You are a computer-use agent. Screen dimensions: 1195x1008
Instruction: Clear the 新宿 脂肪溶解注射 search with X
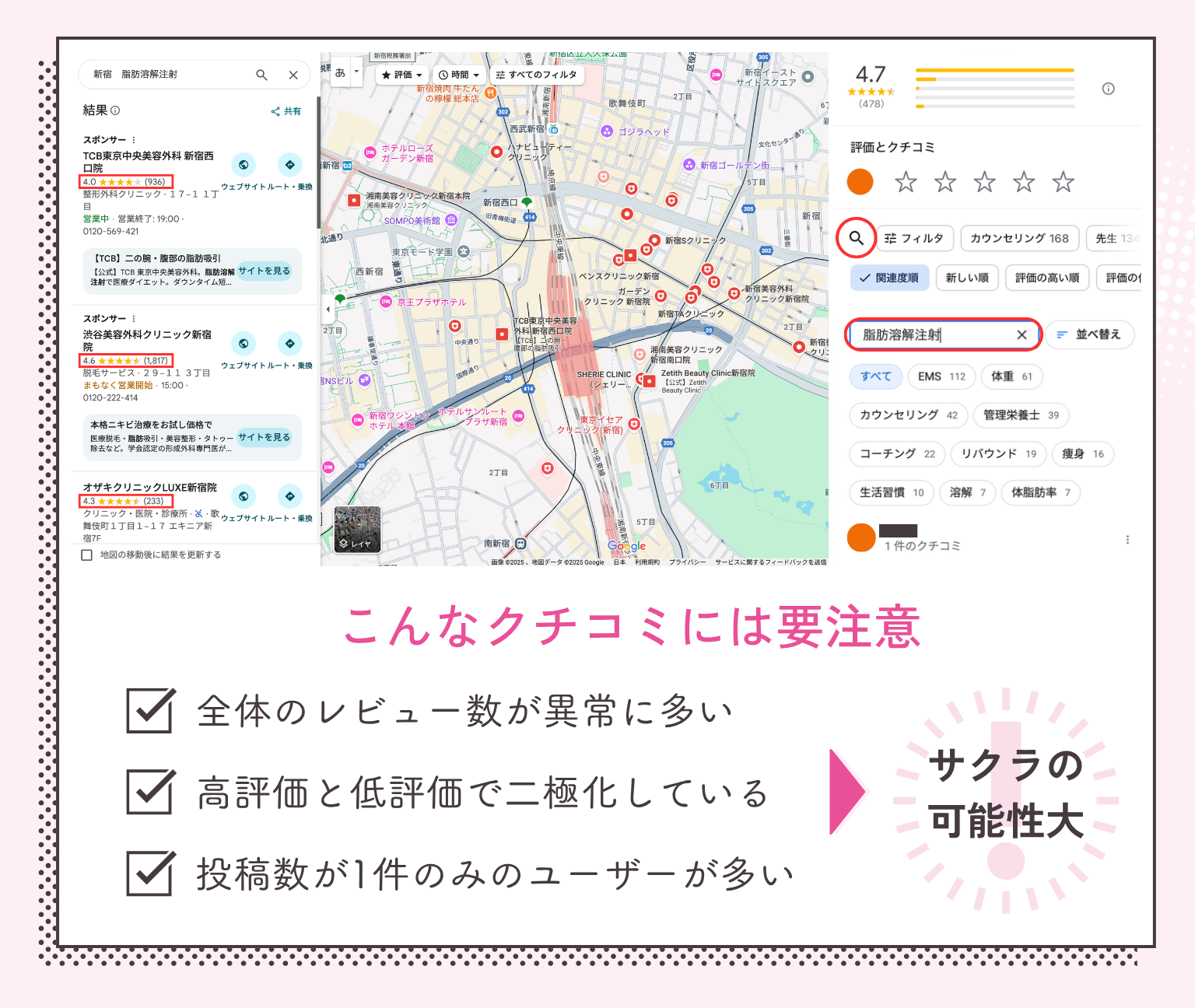click(293, 75)
